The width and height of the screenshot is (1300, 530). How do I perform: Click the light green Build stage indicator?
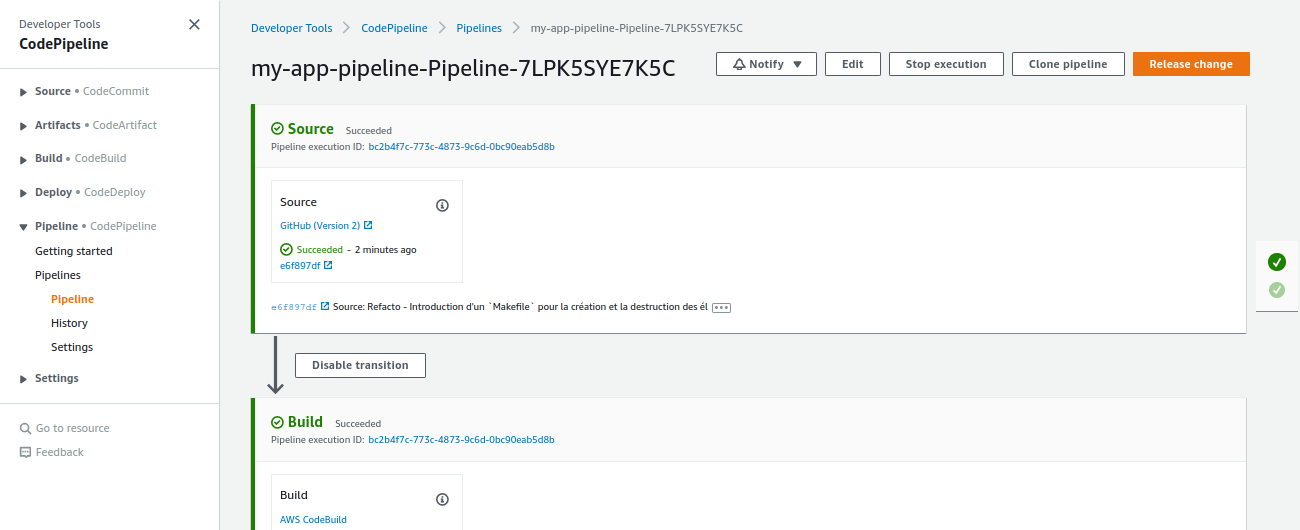(x=1276, y=290)
